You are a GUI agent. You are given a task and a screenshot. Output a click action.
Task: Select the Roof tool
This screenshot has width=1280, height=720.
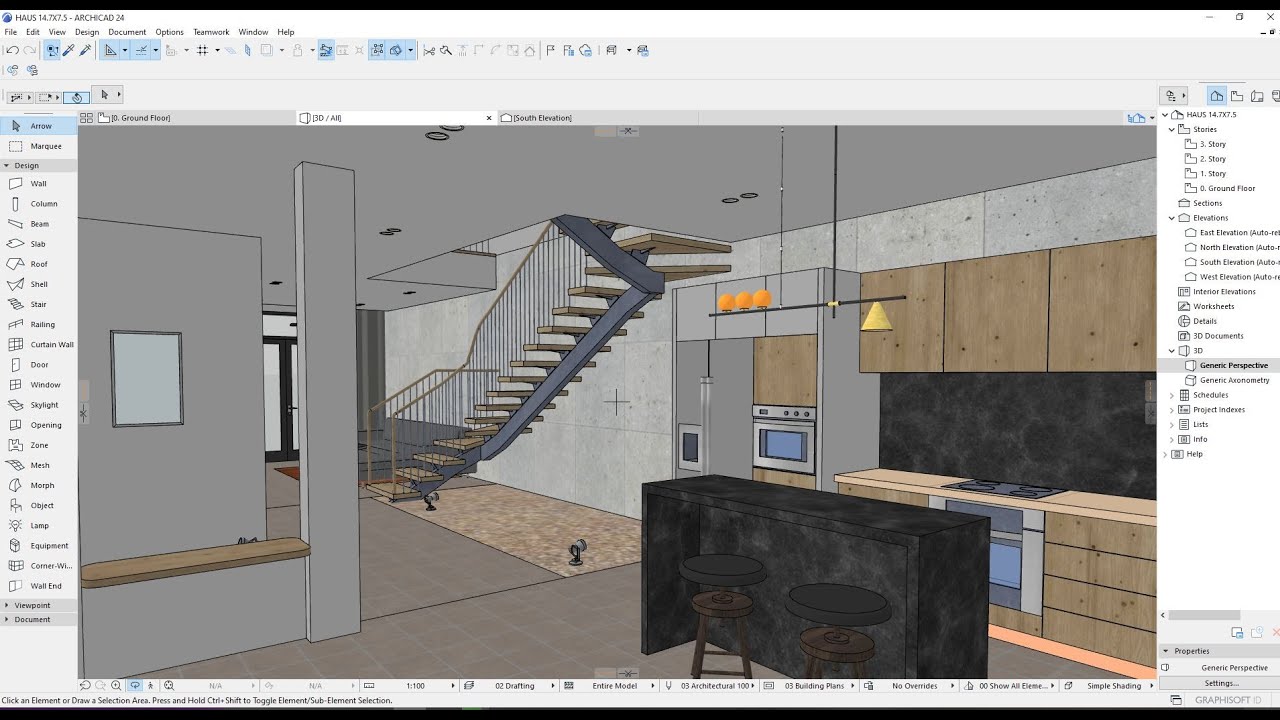[39, 264]
